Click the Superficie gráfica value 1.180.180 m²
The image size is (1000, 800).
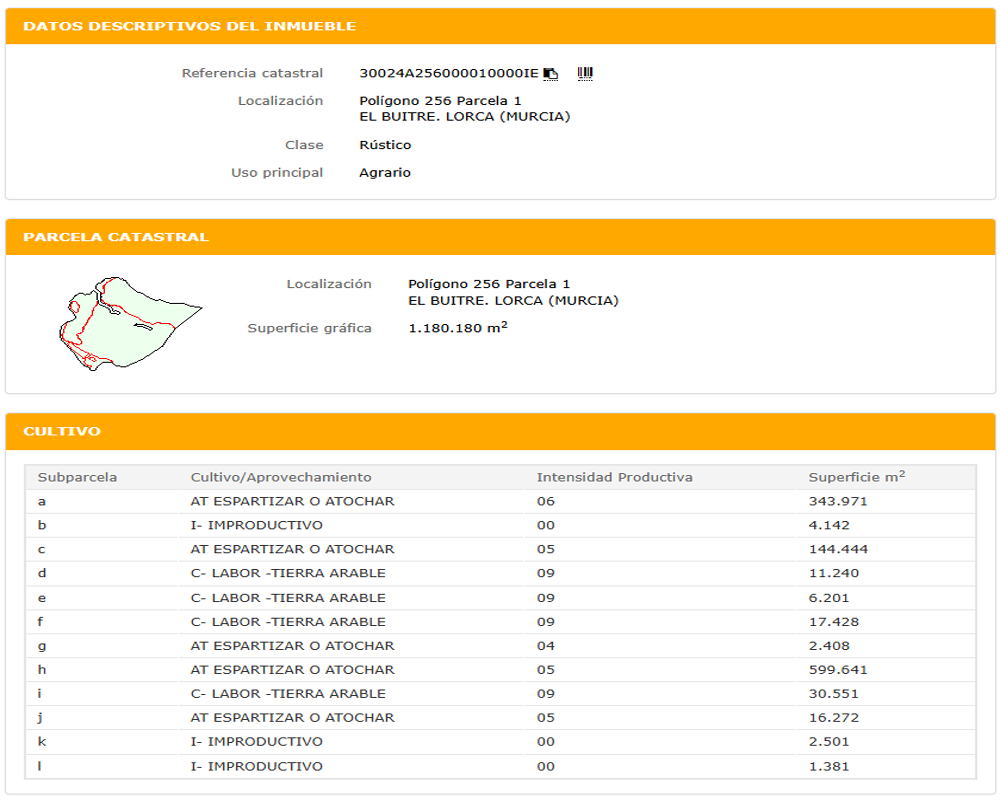(457, 328)
